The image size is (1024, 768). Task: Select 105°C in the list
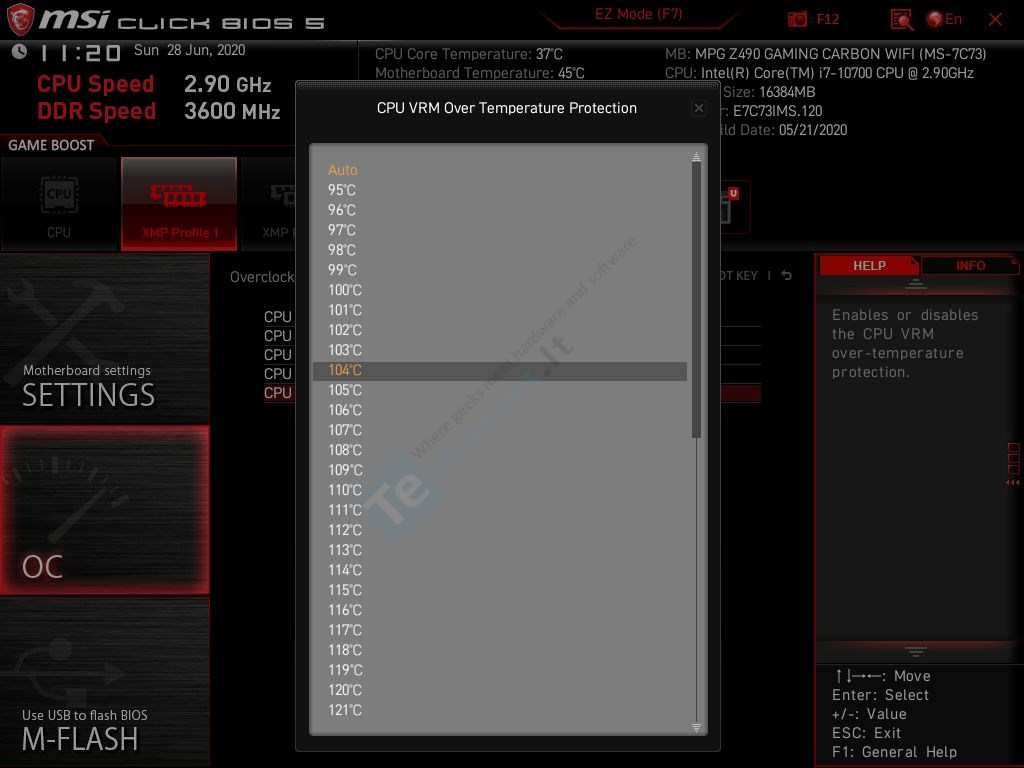click(x=500, y=390)
